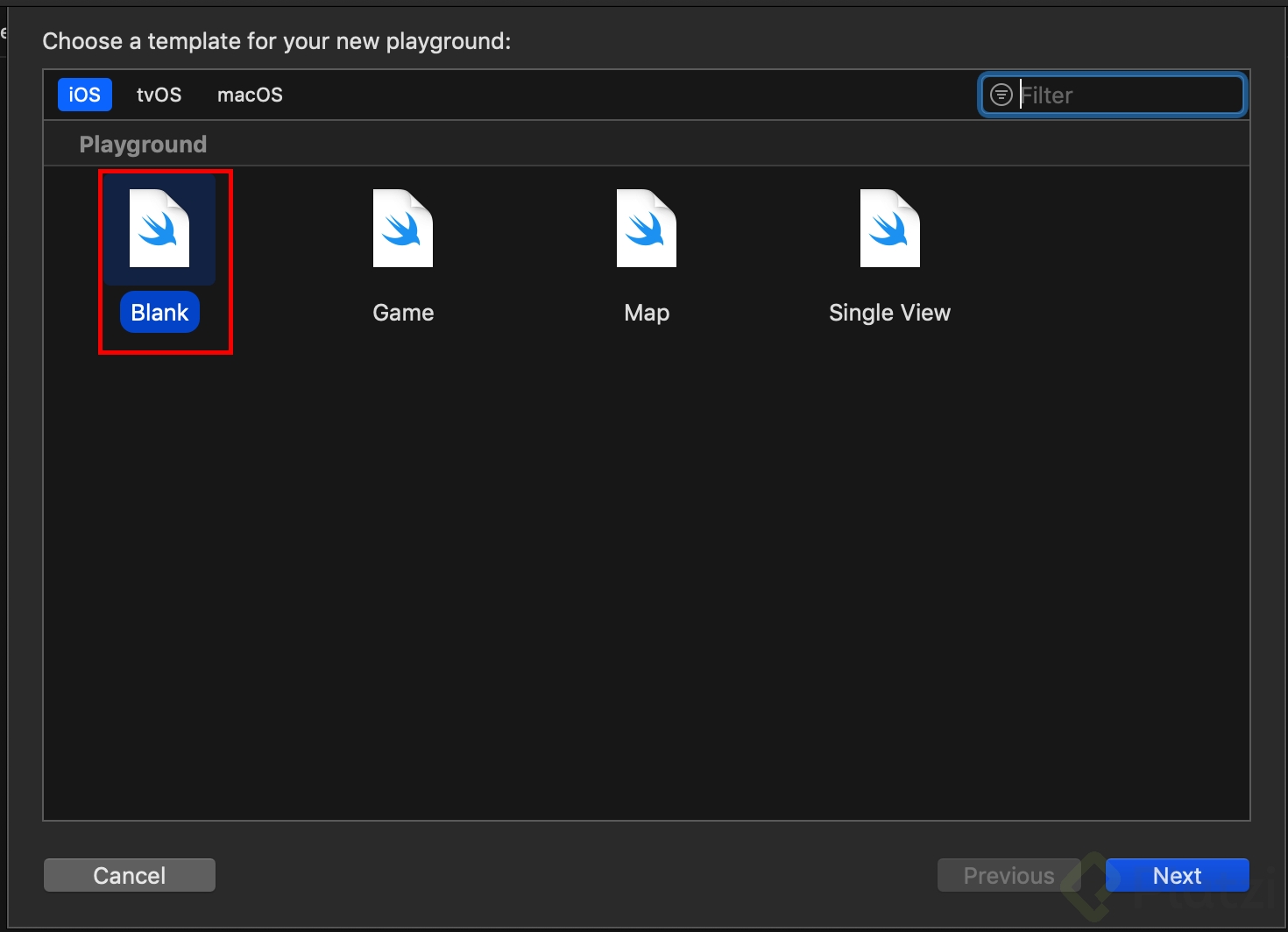Screen dimensions: 1288x932
Task: Select the Blank template Swift icon
Action: pyautogui.click(x=159, y=229)
